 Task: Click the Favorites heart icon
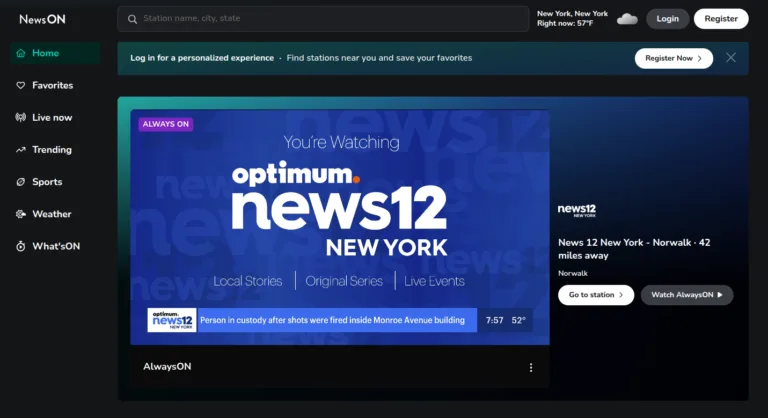click(21, 85)
